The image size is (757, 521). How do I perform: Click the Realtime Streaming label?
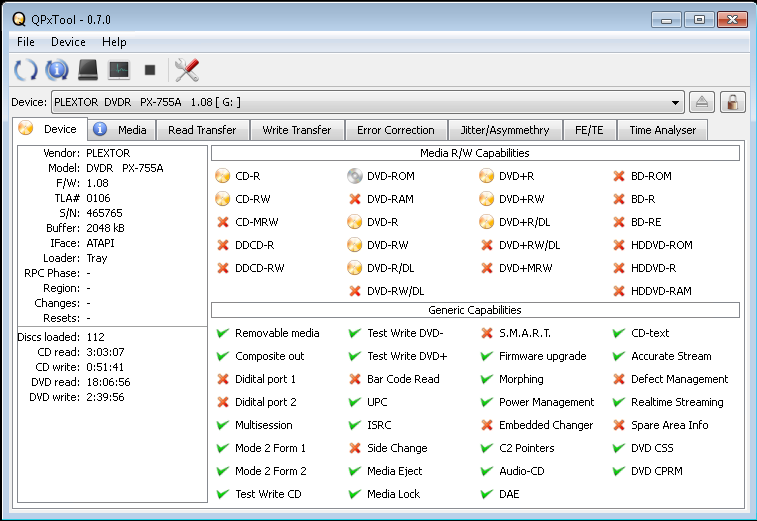[677, 402]
